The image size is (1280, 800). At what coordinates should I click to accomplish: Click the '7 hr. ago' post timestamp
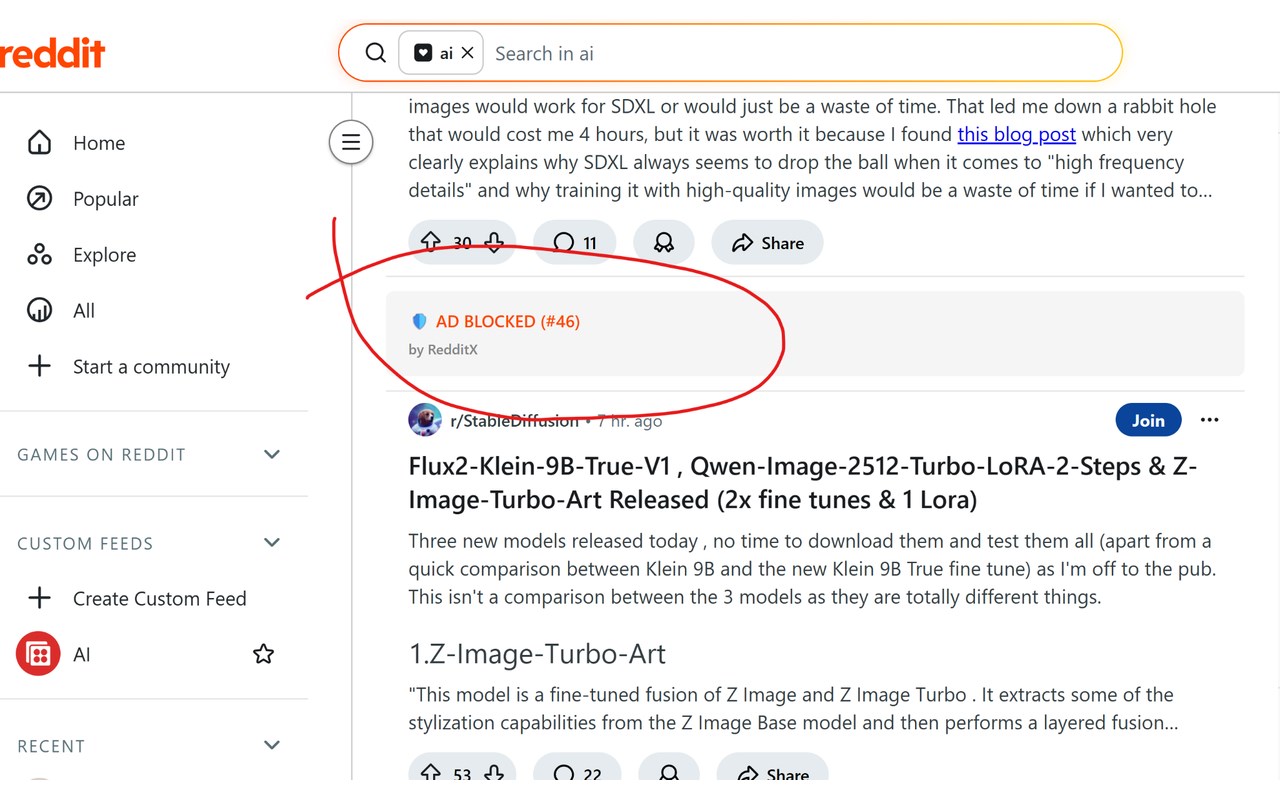click(630, 421)
